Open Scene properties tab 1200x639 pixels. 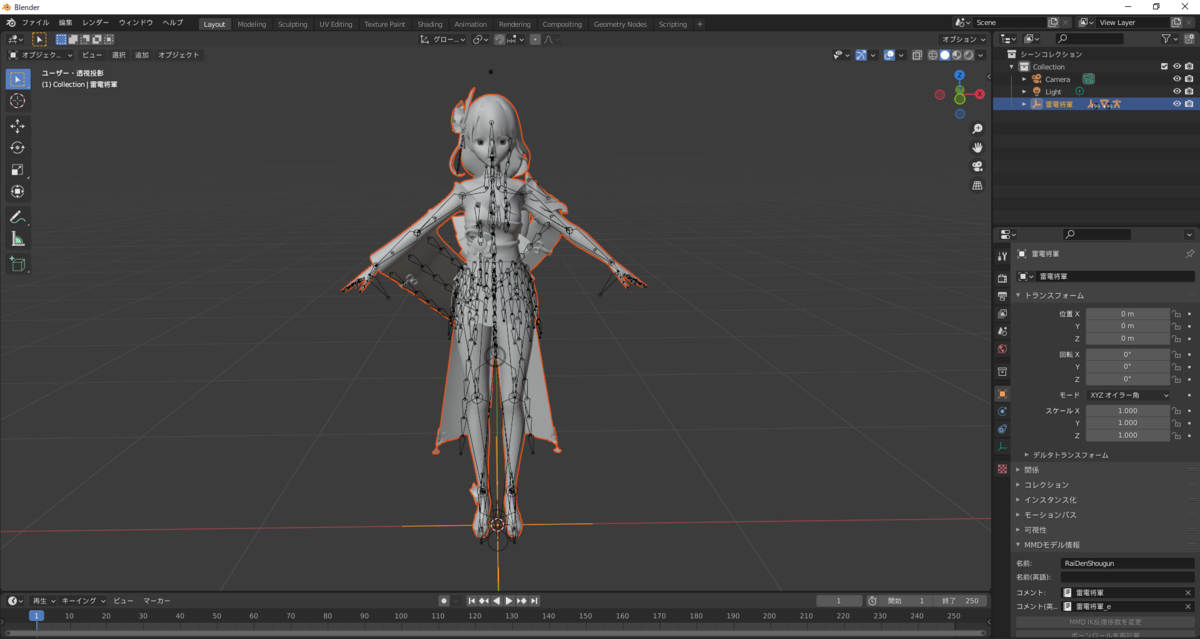[1002, 332]
